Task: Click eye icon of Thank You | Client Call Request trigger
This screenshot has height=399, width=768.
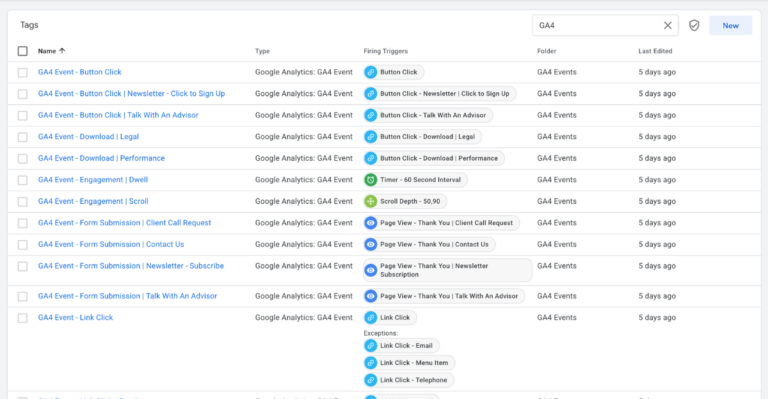Action: [371, 223]
